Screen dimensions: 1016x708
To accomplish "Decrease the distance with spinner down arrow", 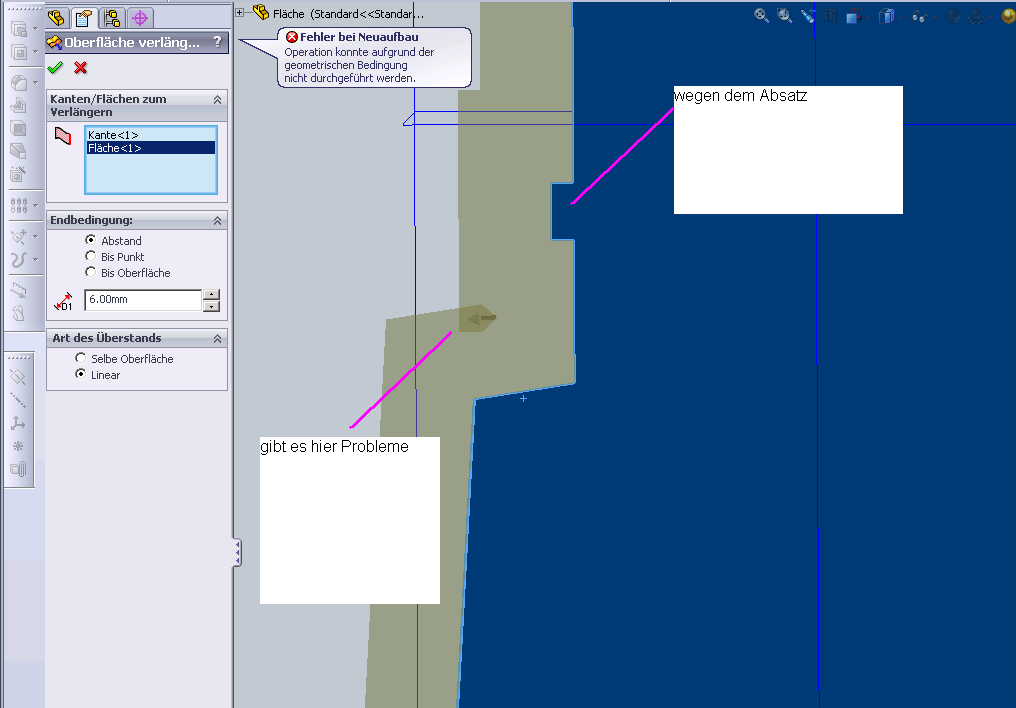I will [x=211, y=306].
